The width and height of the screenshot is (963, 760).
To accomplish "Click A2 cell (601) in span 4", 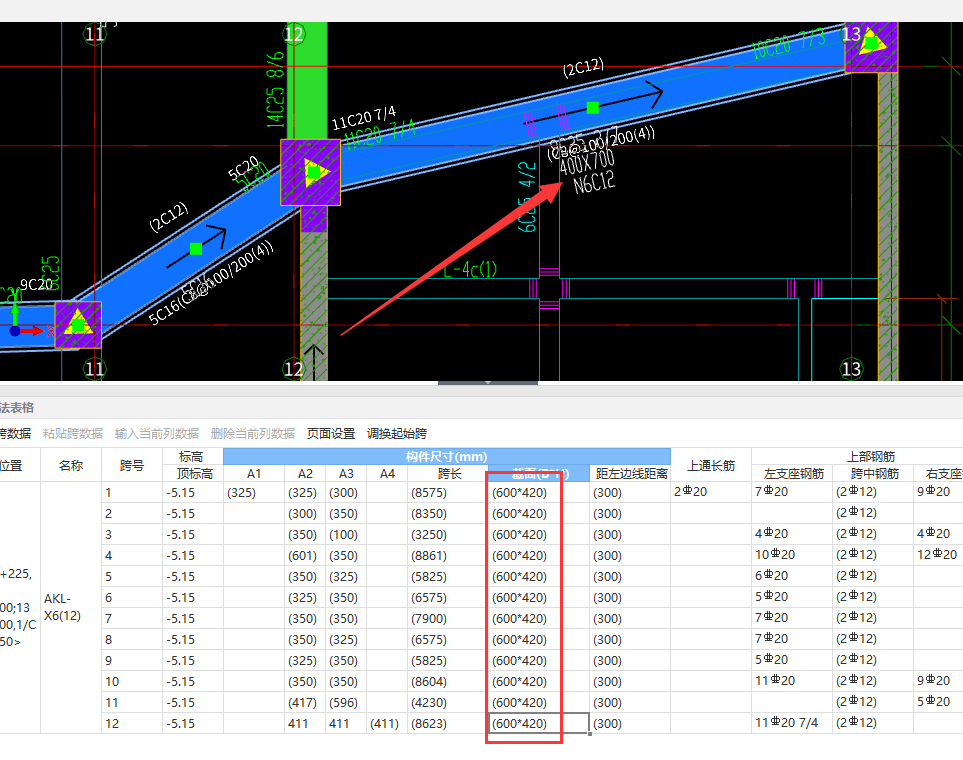I will point(305,555).
